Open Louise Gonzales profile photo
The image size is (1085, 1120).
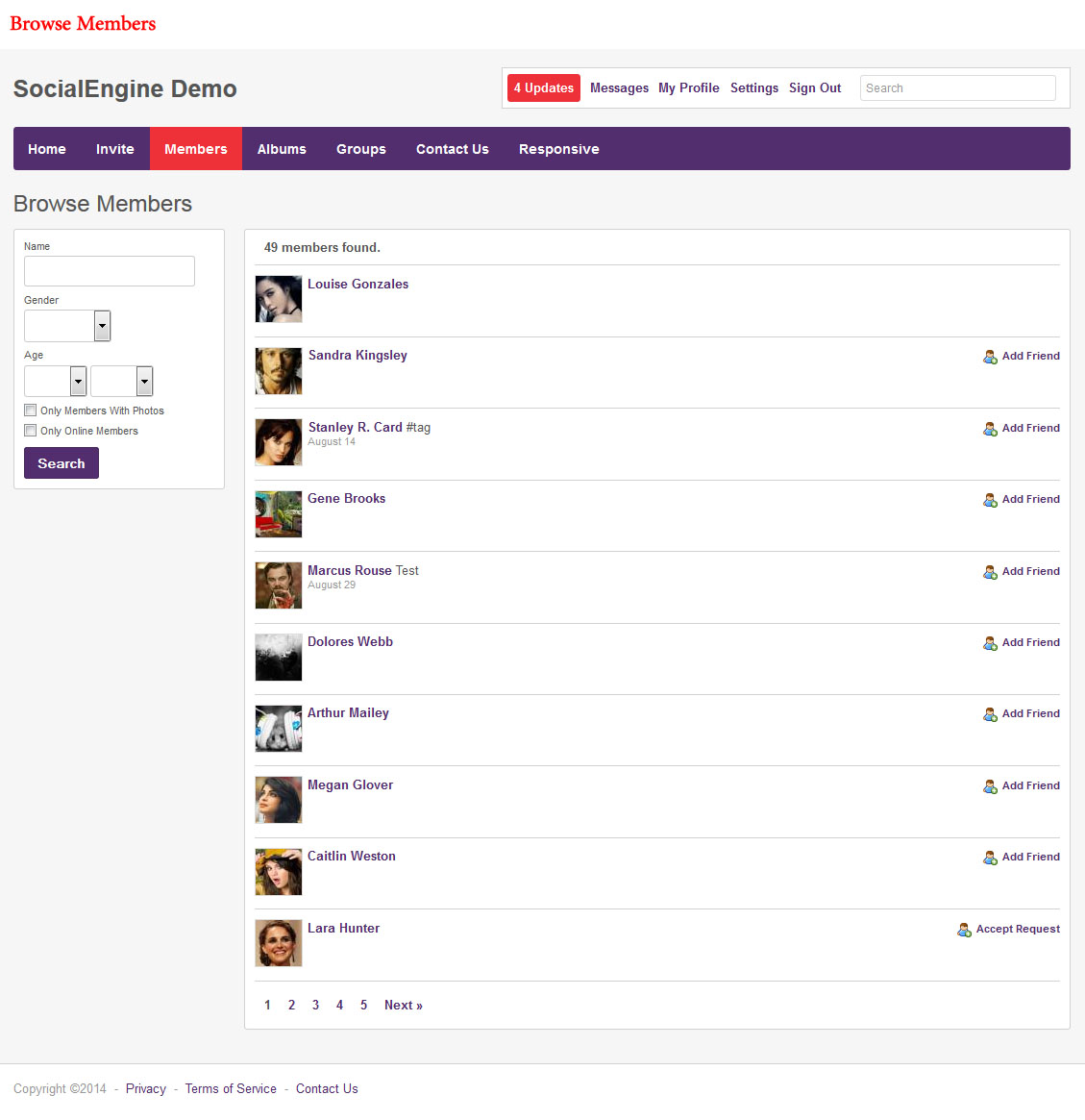(279, 299)
